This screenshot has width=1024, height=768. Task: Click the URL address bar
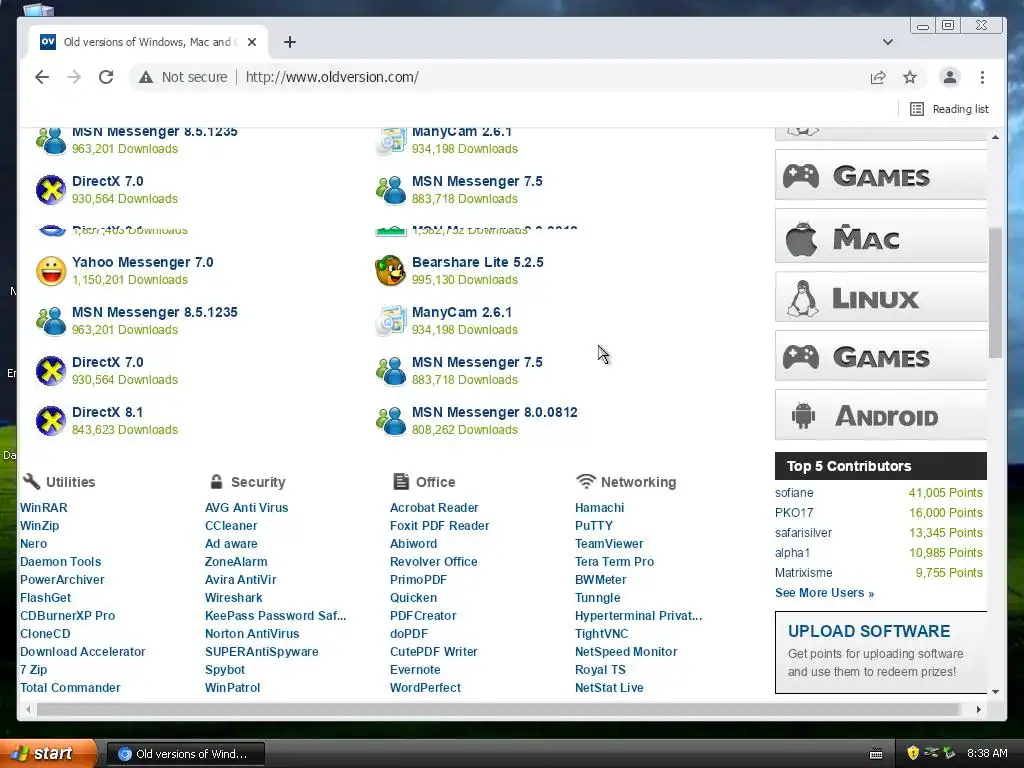[x=332, y=77]
